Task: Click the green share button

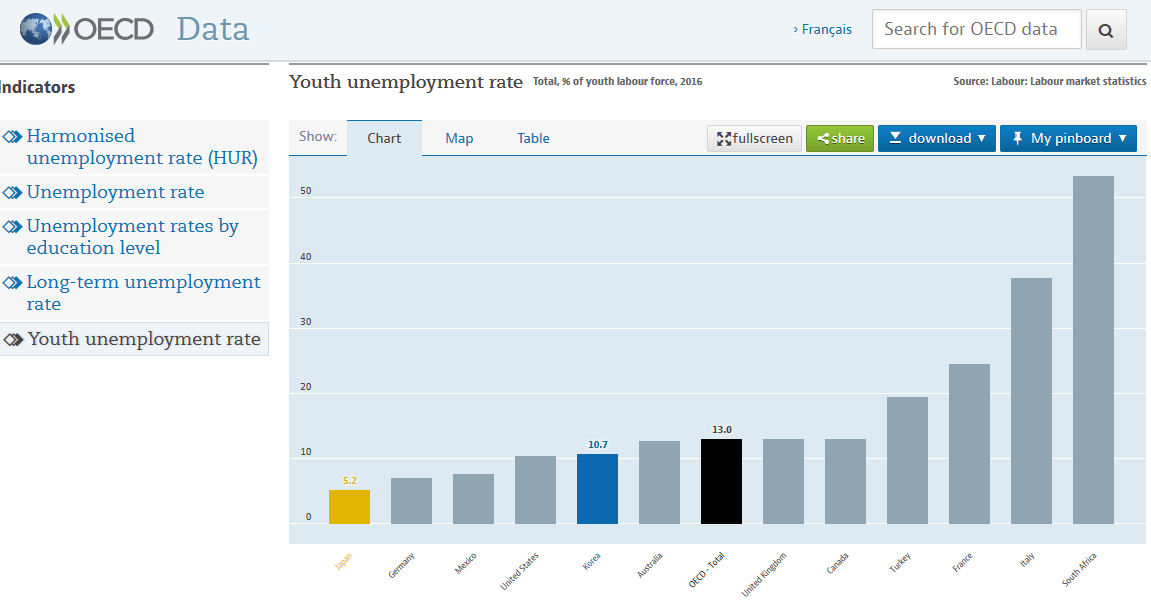Action: tap(840, 138)
